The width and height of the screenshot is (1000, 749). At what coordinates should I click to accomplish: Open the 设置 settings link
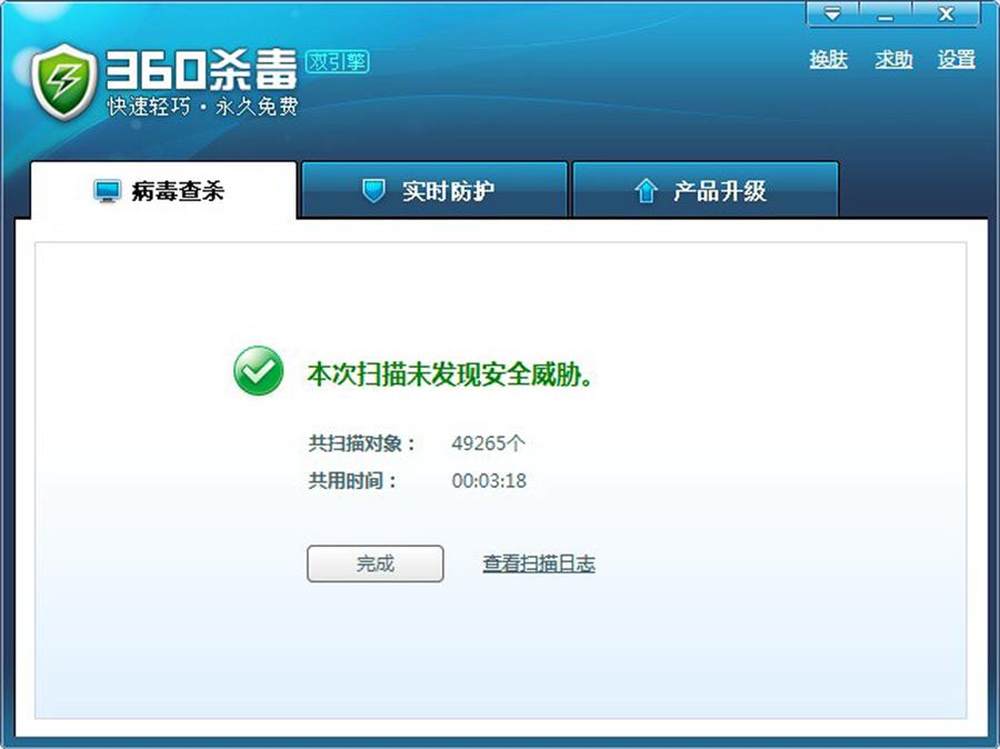956,60
